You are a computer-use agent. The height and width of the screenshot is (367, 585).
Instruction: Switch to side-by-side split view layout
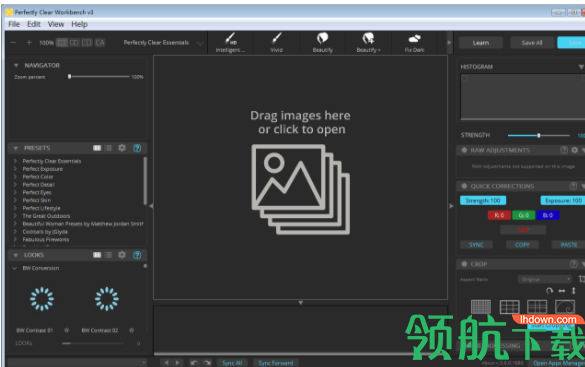(x=74, y=43)
